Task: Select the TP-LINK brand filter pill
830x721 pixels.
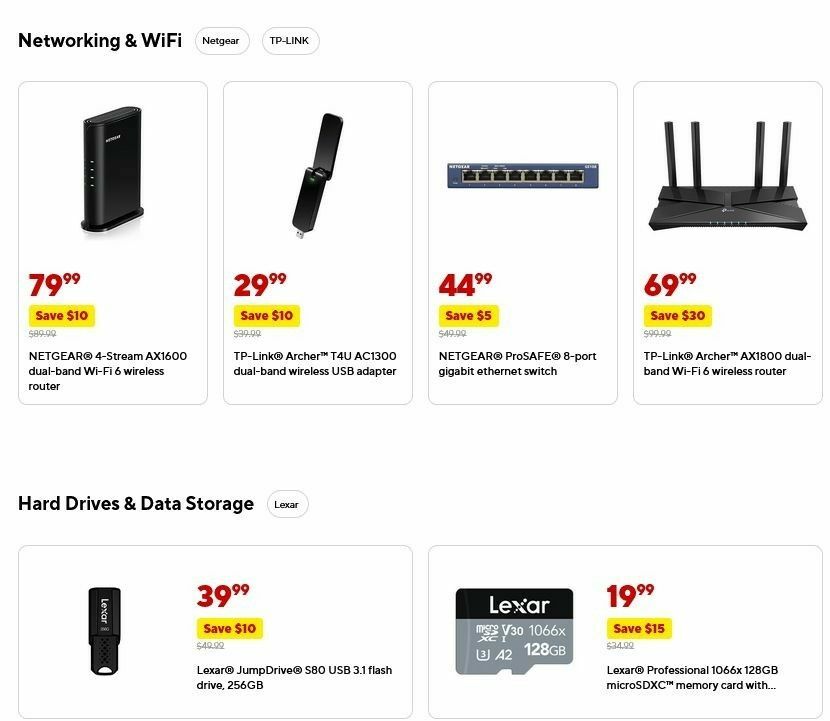Action: coord(290,41)
